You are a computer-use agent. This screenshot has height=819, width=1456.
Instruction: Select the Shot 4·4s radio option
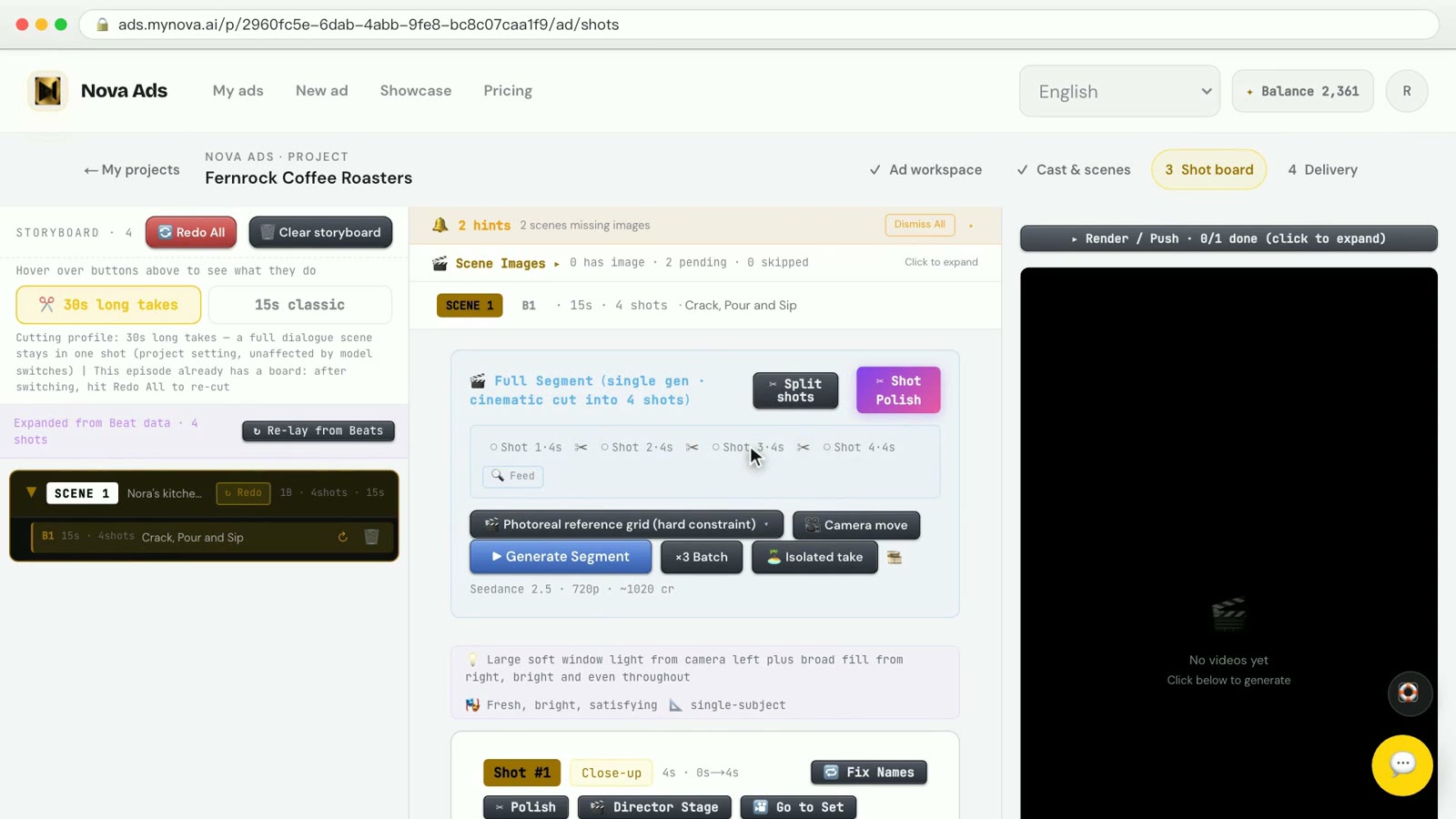[x=859, y=448]
